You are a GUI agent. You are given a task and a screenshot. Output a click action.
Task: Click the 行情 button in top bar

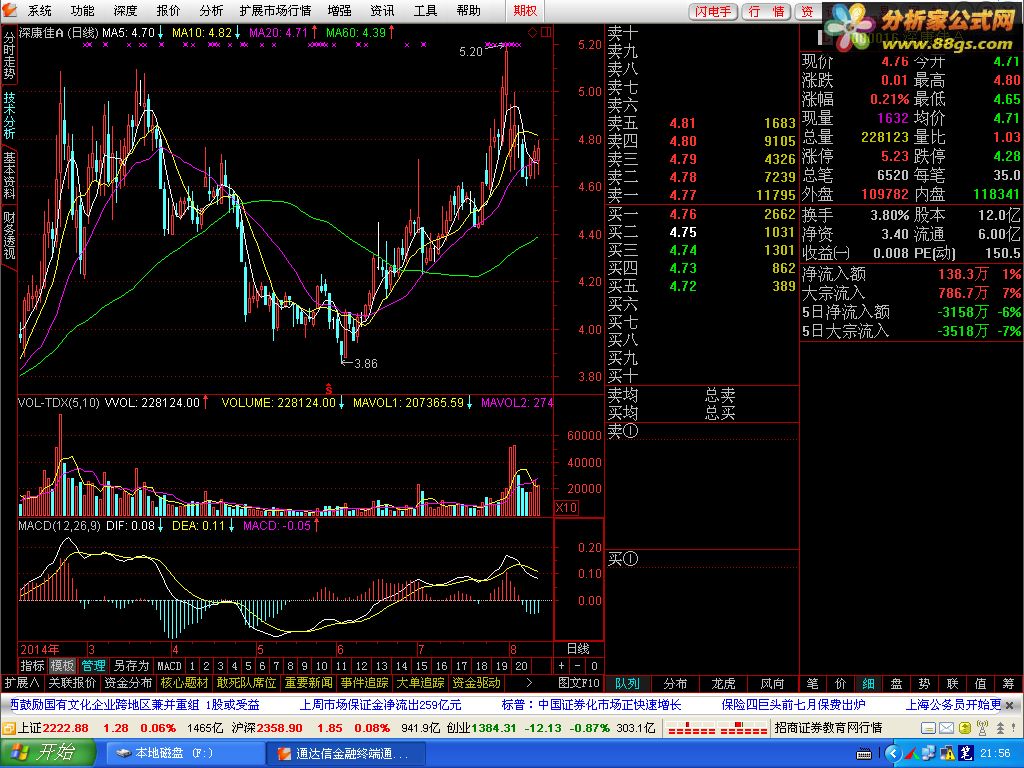(x=767, y=11)
